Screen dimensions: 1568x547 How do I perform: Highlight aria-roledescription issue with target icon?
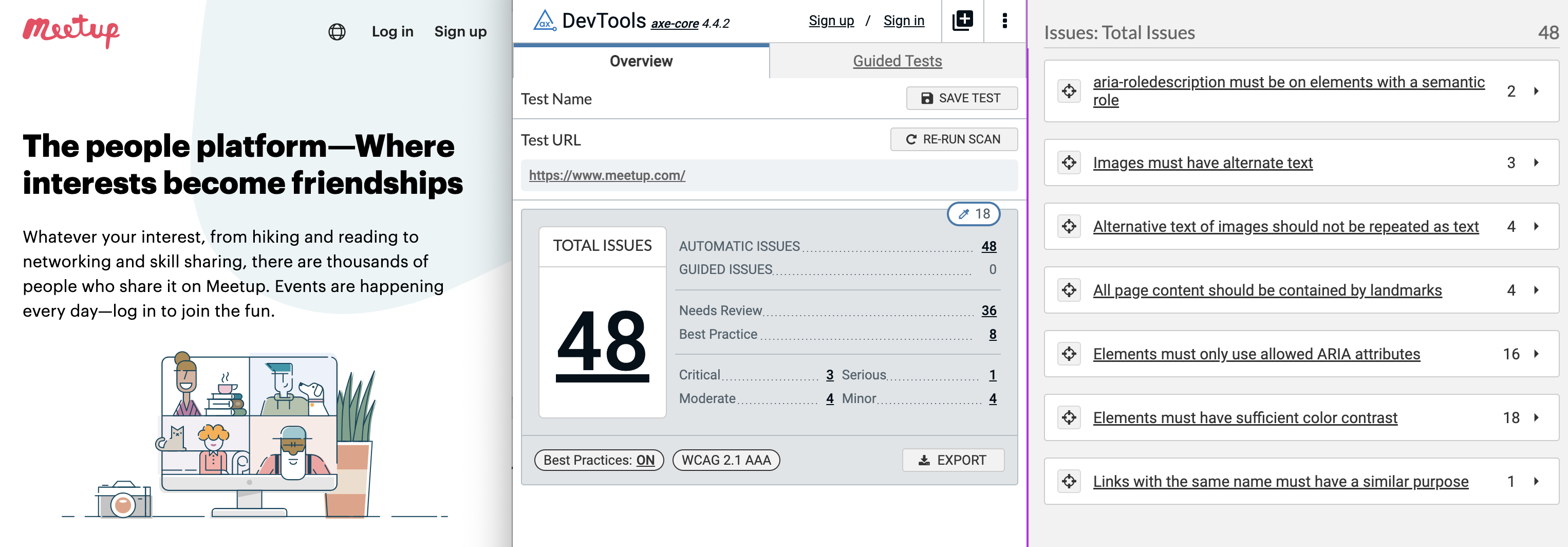click(1069, 91)
